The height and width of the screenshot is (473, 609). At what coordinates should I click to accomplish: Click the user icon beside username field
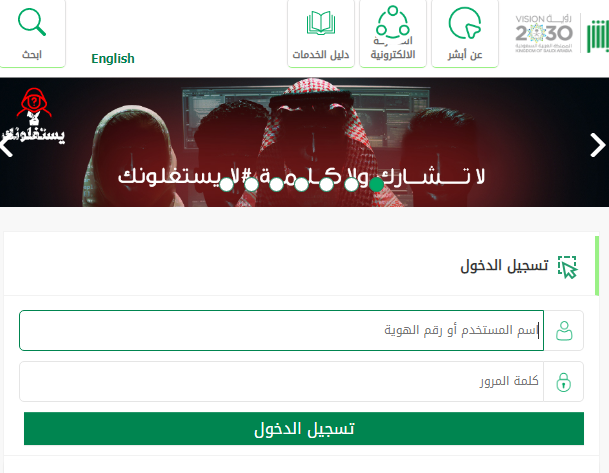click(564, 330)
